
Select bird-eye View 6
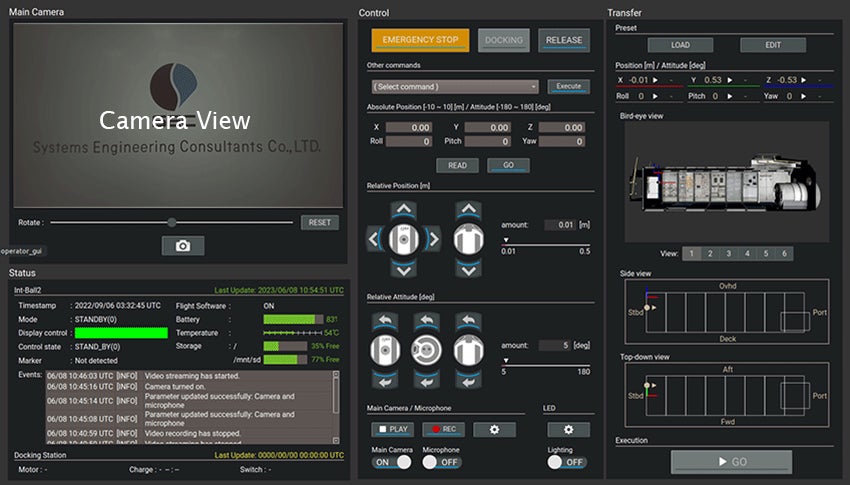[x=786, y=254]
